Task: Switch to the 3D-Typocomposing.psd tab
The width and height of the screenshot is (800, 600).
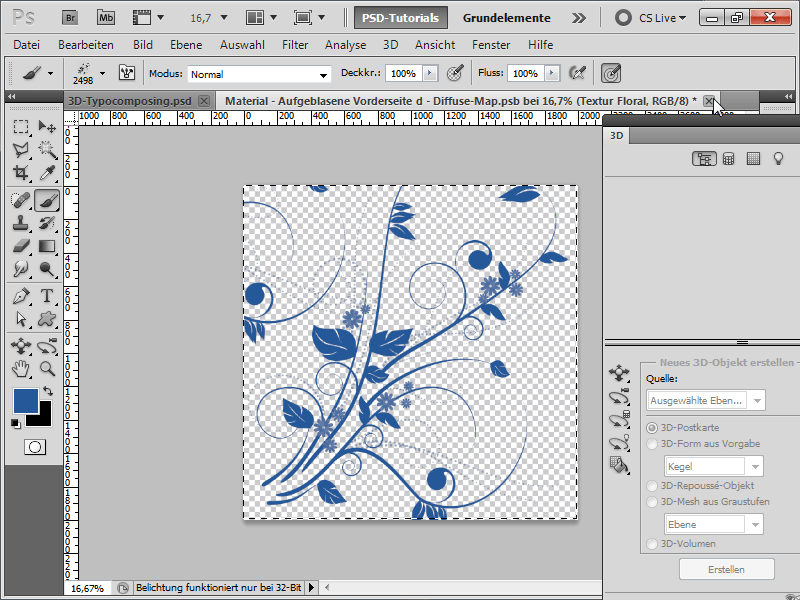Action: tap(130, 101)
